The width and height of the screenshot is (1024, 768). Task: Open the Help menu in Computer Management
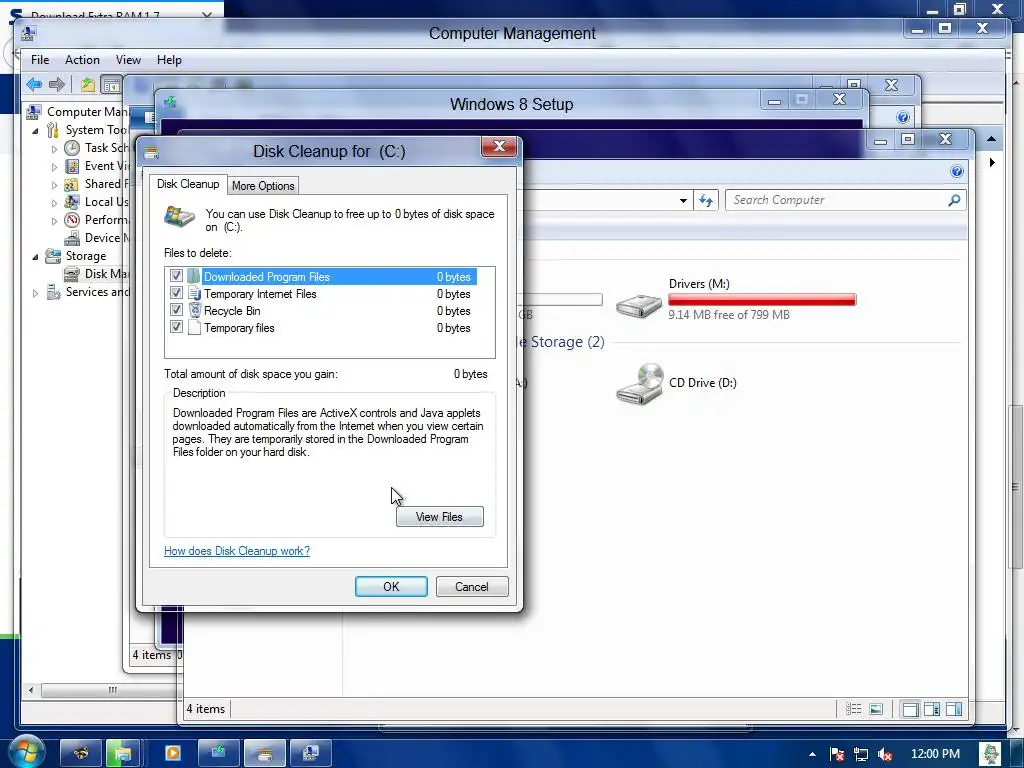[169, 59]
